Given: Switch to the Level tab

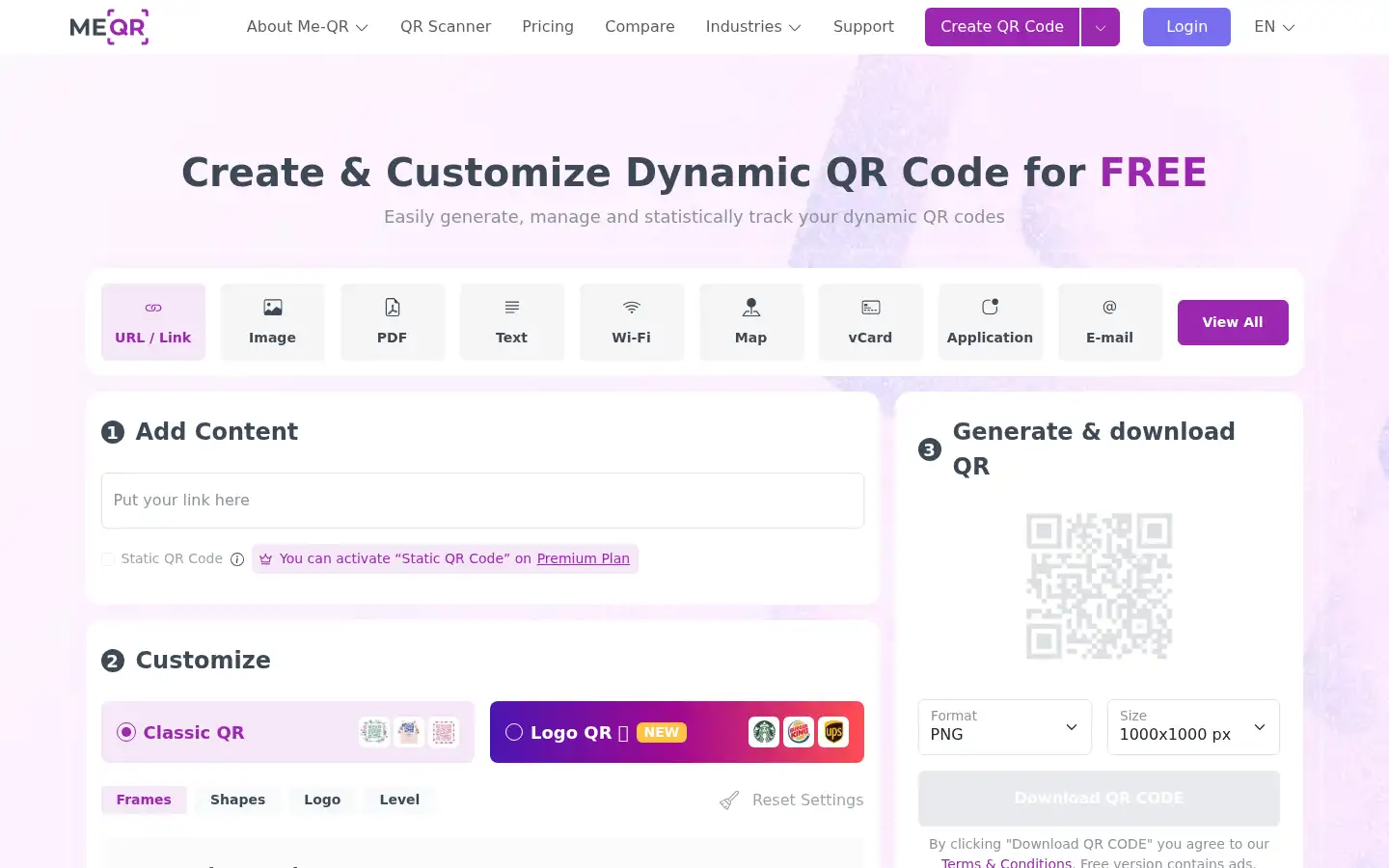Looking at the screenshot, I should click(x=399, y=800).
